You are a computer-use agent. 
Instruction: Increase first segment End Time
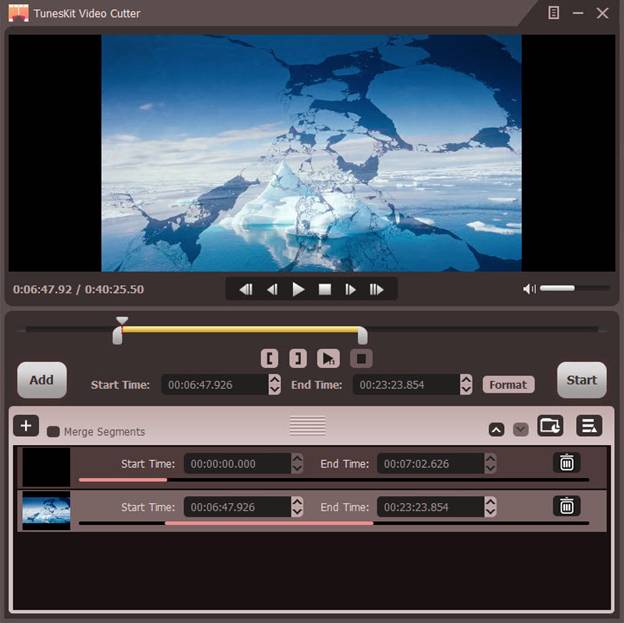(x=490, y=459)
